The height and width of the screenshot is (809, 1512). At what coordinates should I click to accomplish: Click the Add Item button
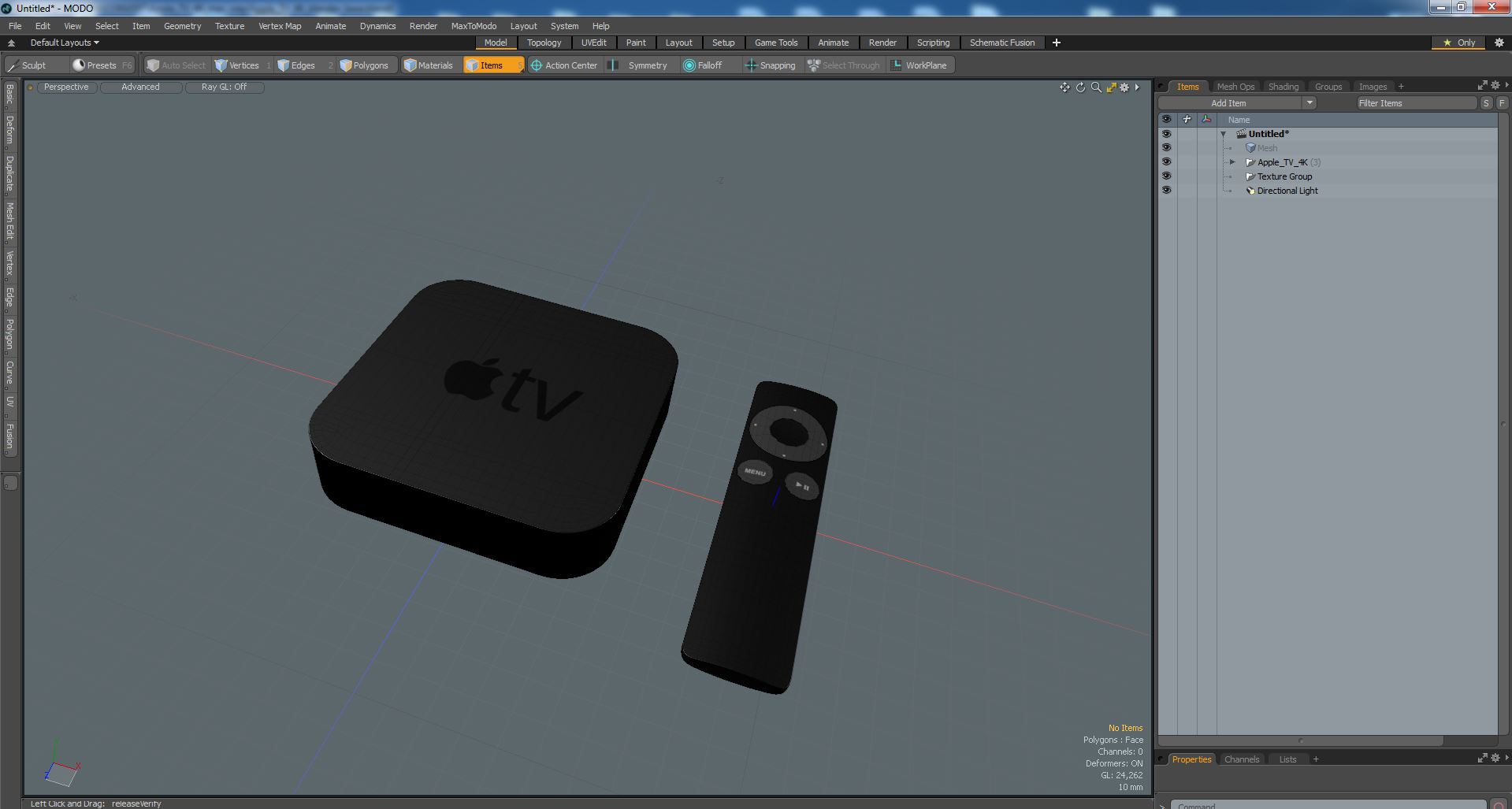pyautogui.click(x=1228, y=102)
